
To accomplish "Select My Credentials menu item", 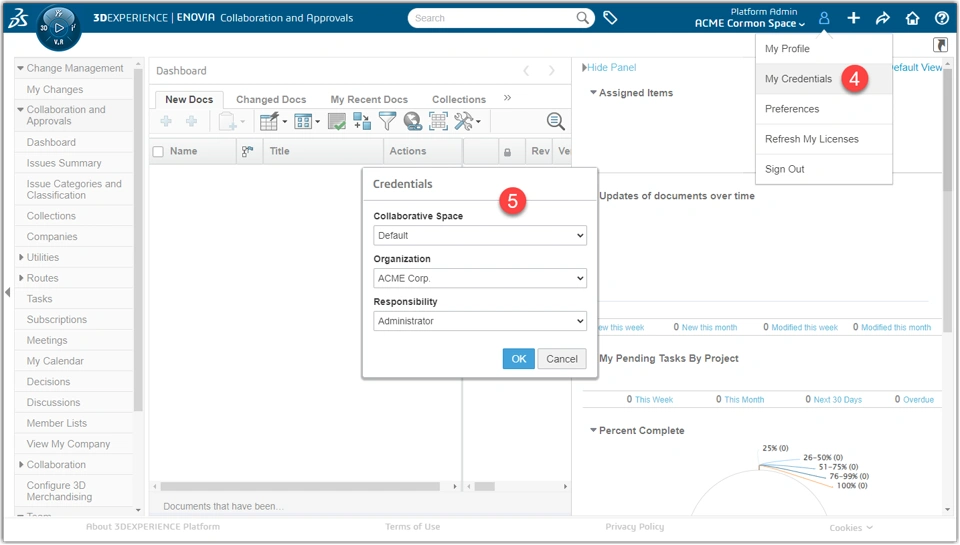I will (x=798, y=78).
